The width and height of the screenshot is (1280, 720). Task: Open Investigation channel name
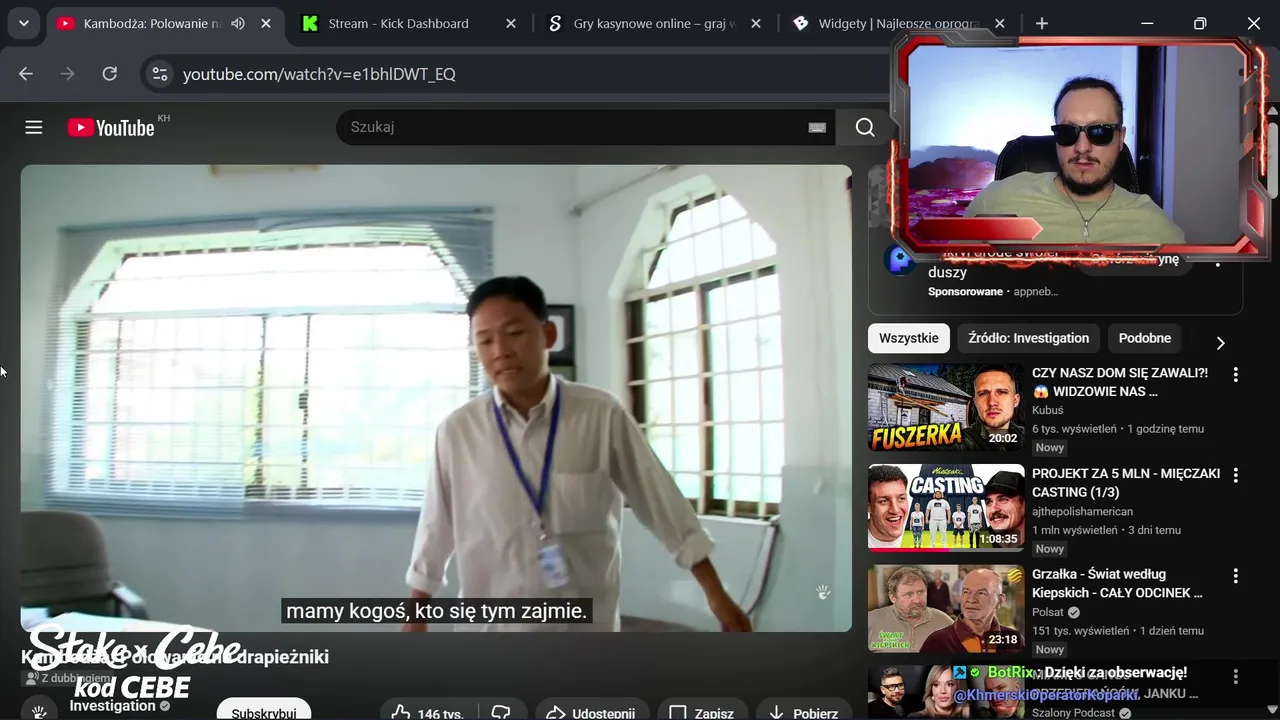point(113,706)
